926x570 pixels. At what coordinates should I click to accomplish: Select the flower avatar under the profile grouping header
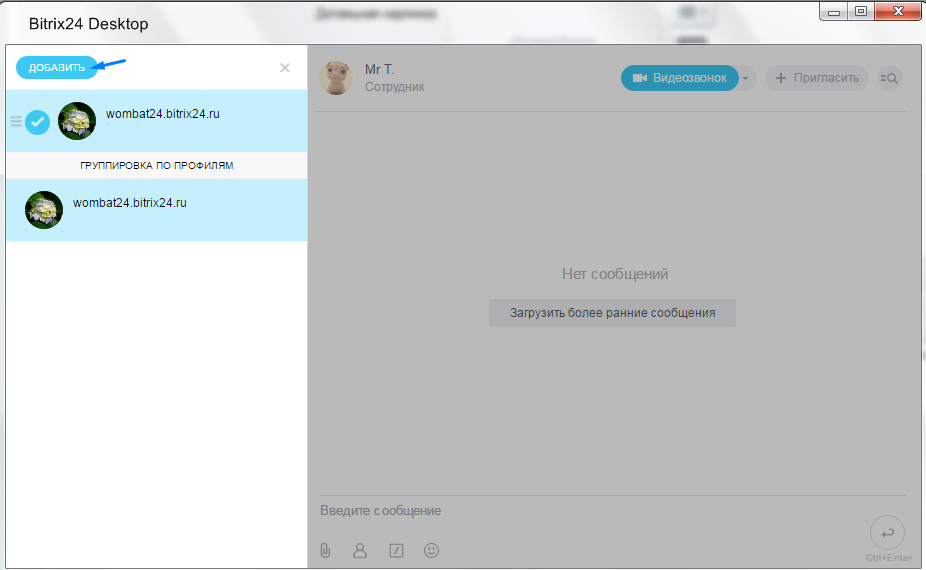44,210
